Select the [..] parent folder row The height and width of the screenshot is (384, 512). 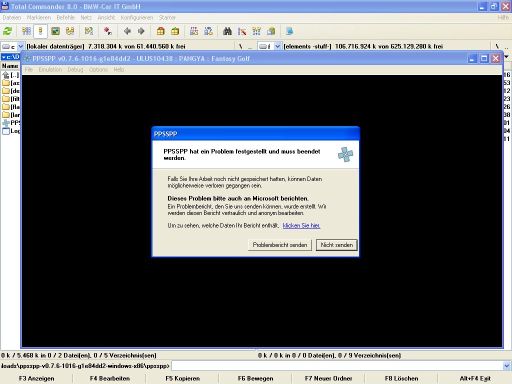[11, 75]
